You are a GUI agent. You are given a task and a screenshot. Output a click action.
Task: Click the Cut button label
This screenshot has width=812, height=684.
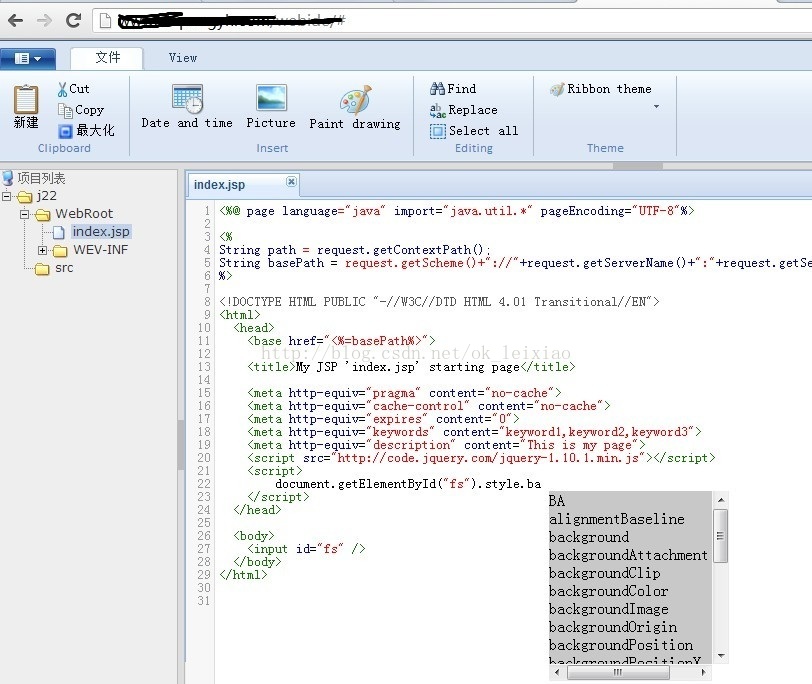coord(79,89)
